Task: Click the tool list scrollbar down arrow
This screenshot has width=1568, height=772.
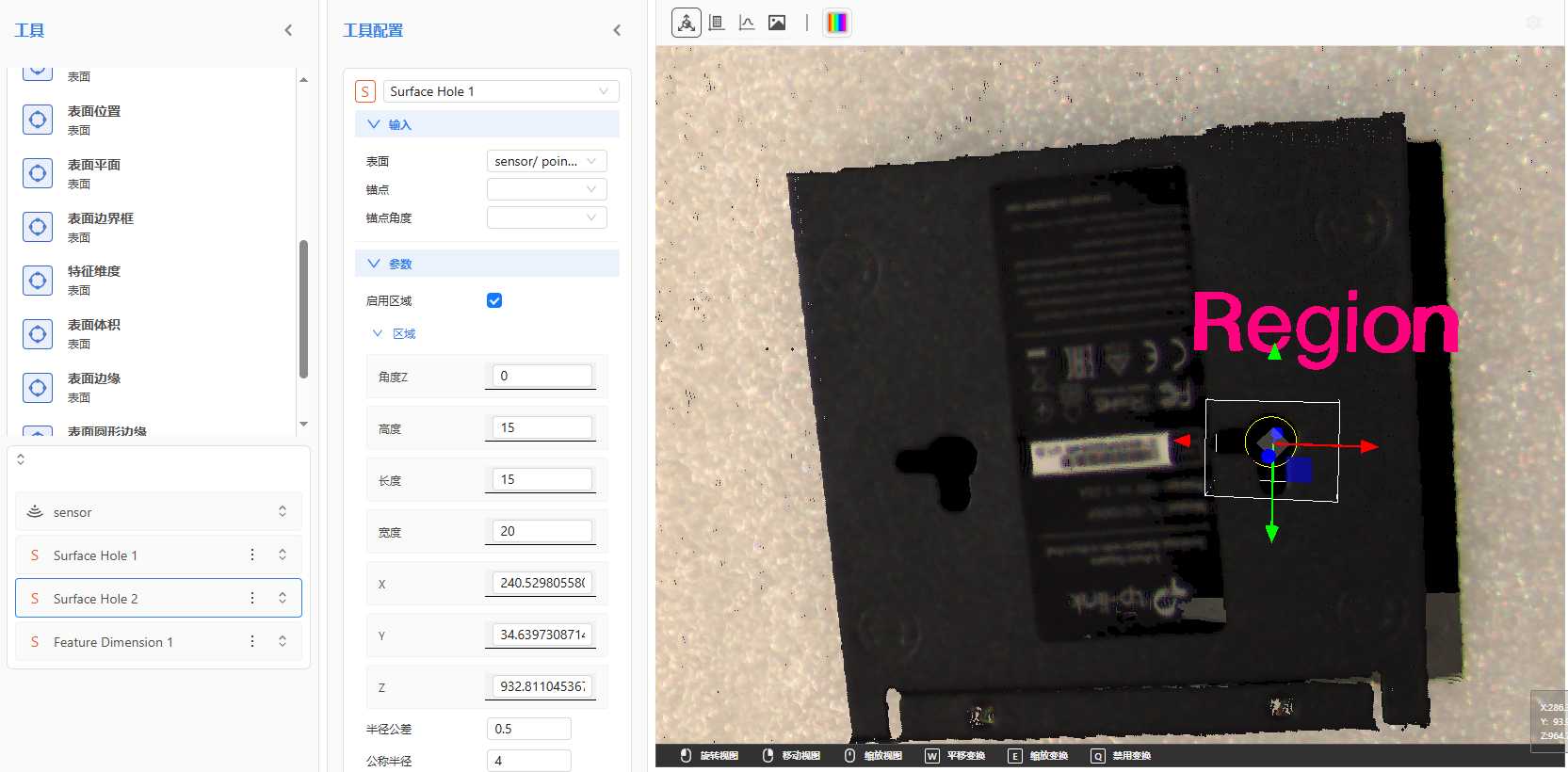Action: [303, 425]
